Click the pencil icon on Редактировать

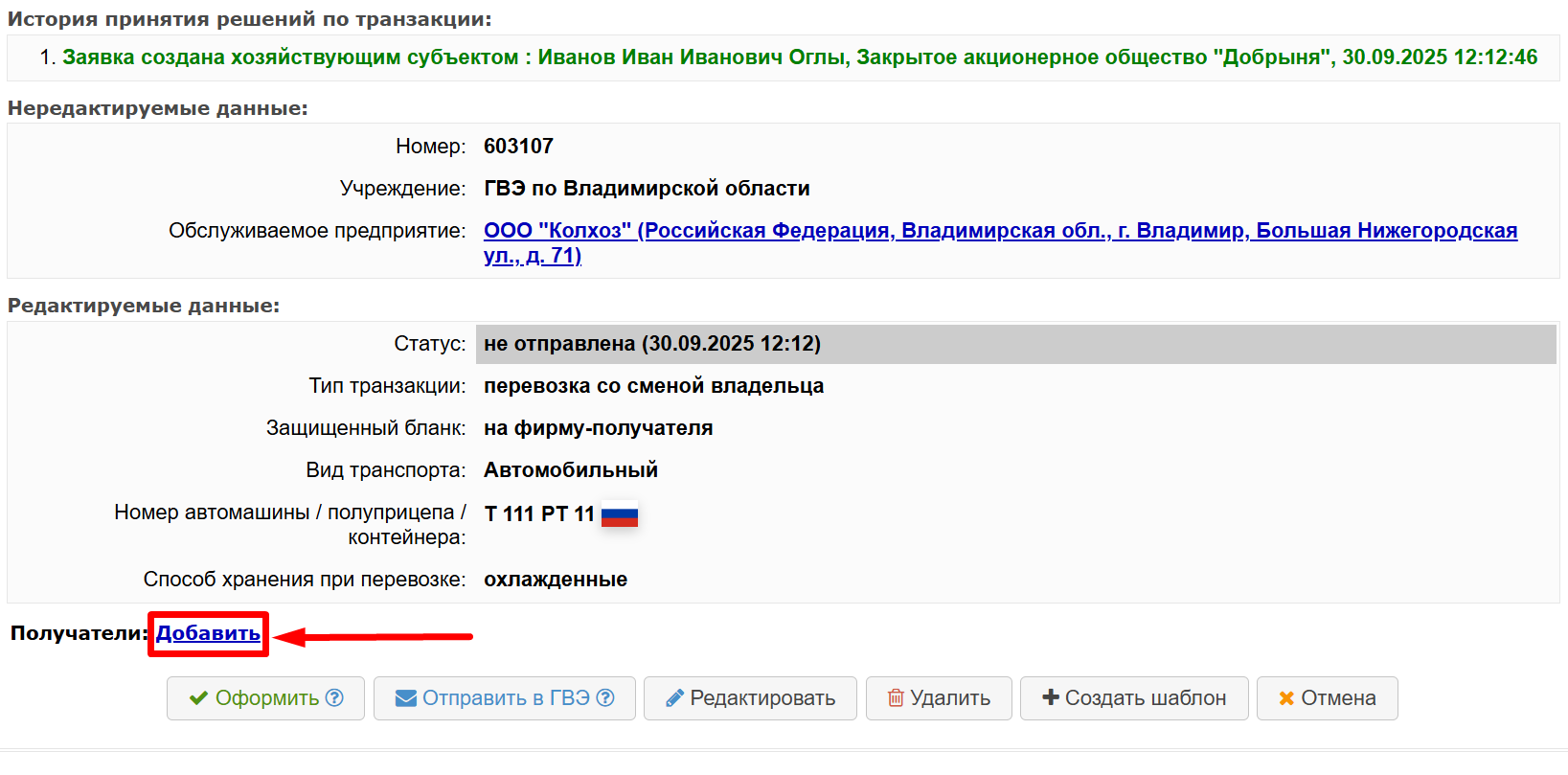click(x=674, y=698)
